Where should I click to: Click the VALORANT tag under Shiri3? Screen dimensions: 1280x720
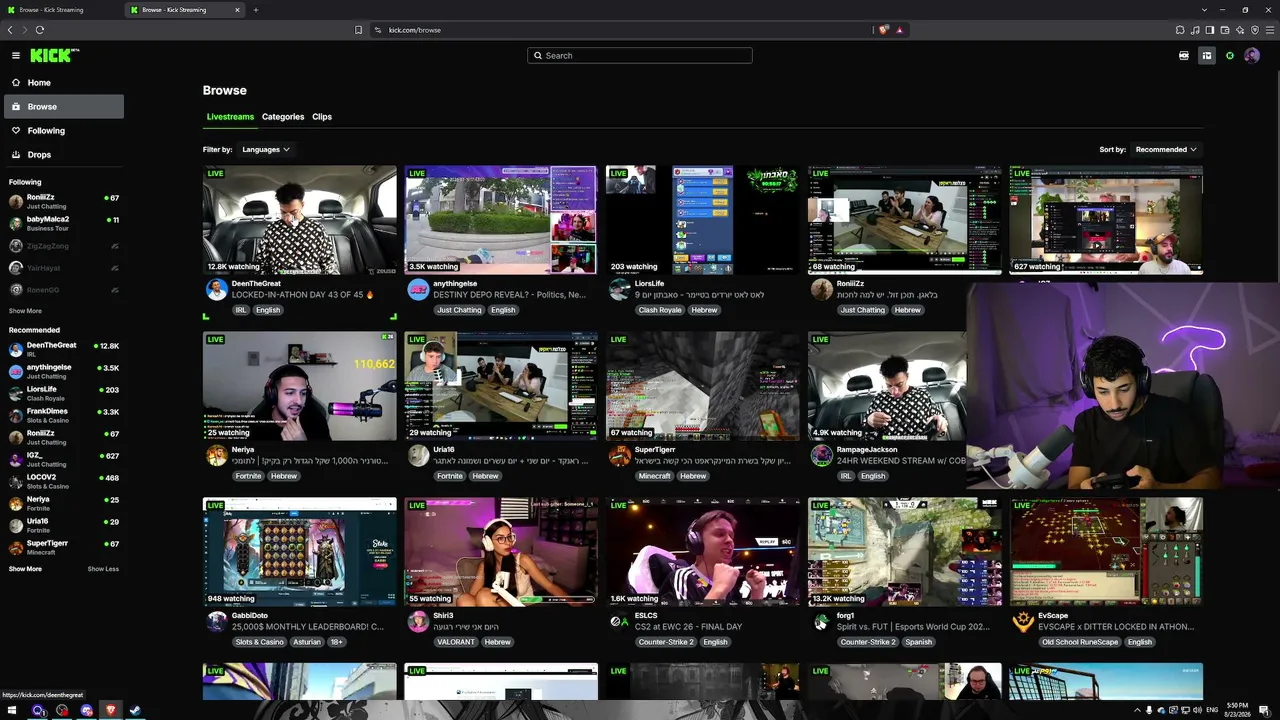(456, 642)
